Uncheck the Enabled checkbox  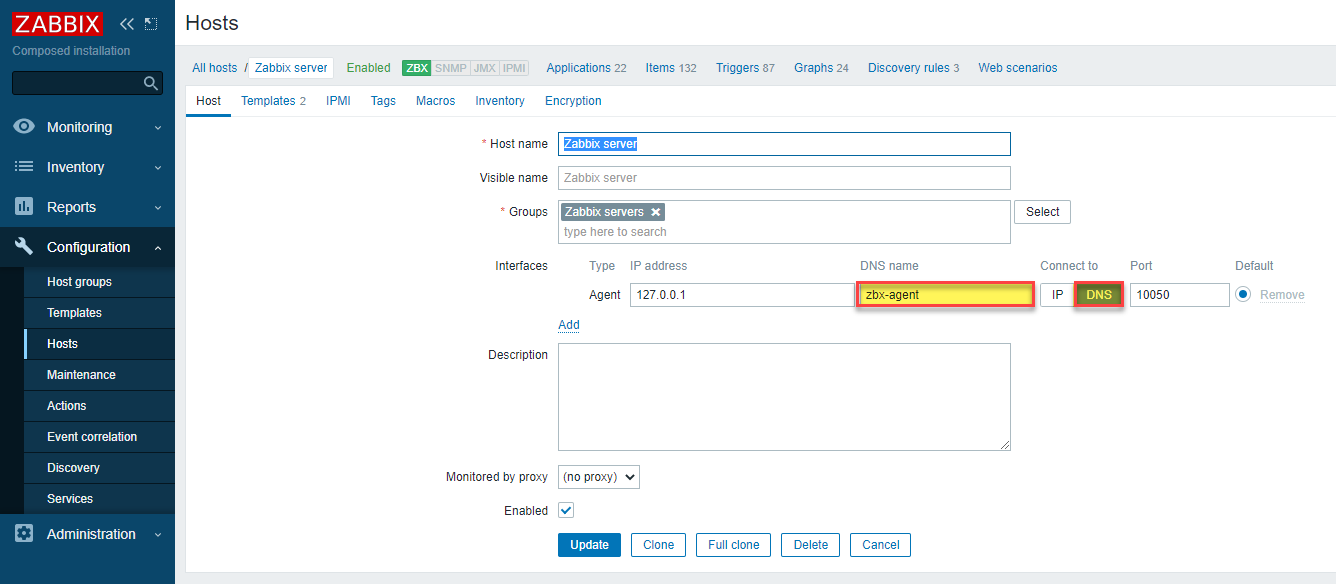(566, 510)
